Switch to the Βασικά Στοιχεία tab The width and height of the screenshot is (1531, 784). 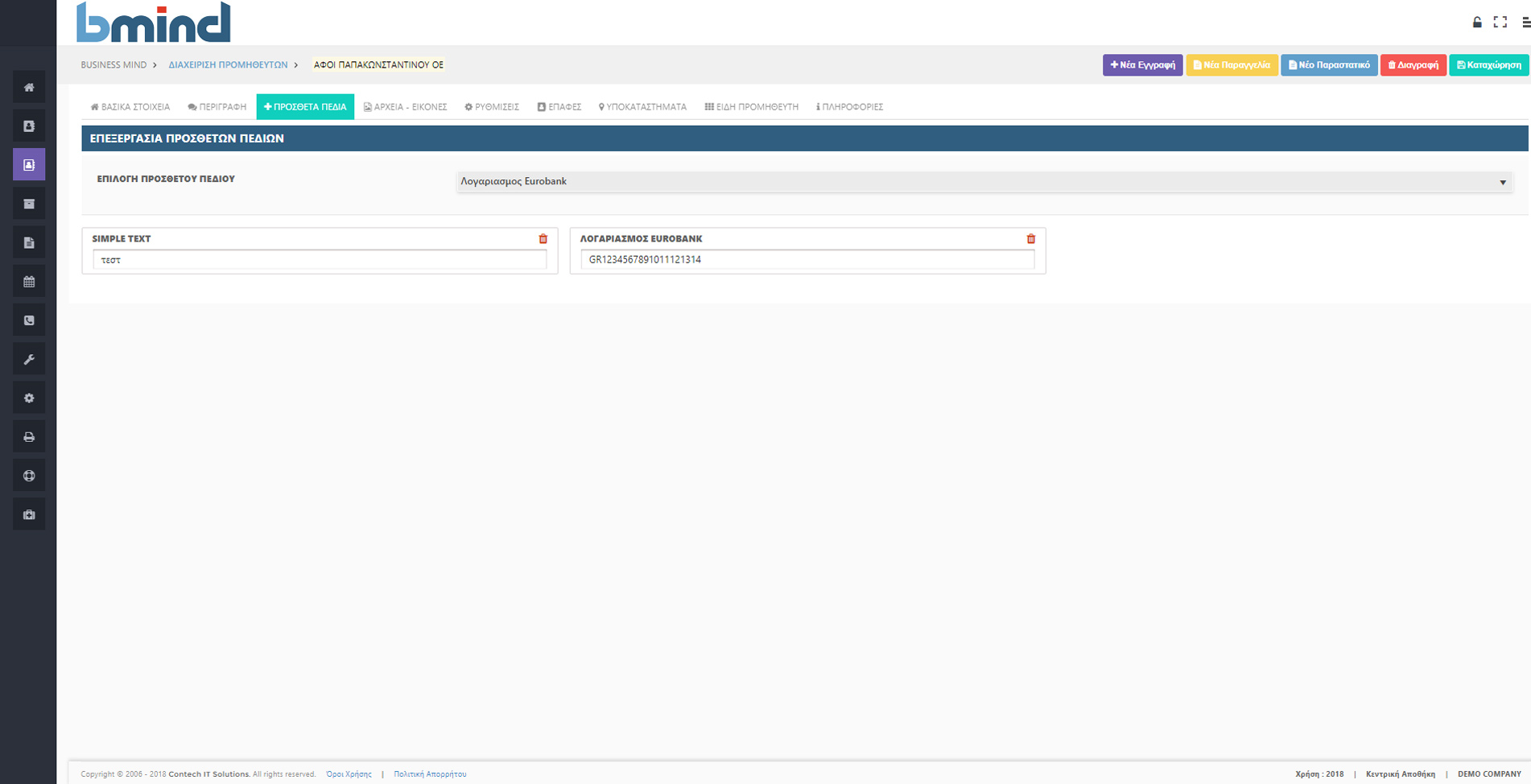(130, 107)
